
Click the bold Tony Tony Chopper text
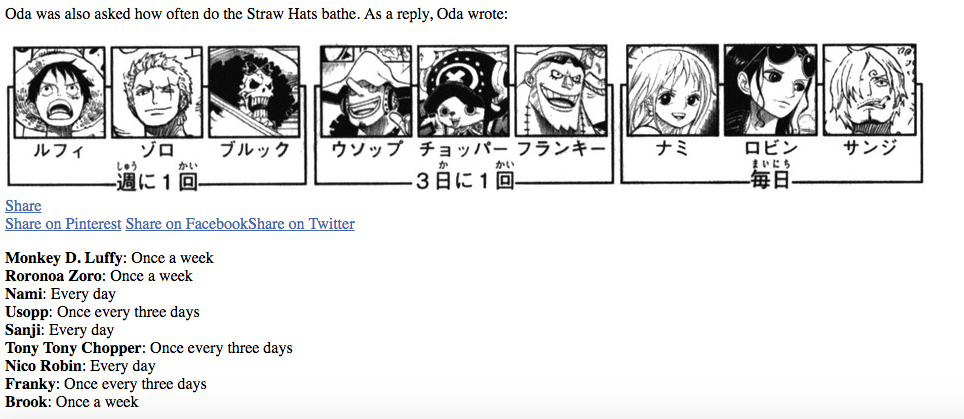click(74, 348)
